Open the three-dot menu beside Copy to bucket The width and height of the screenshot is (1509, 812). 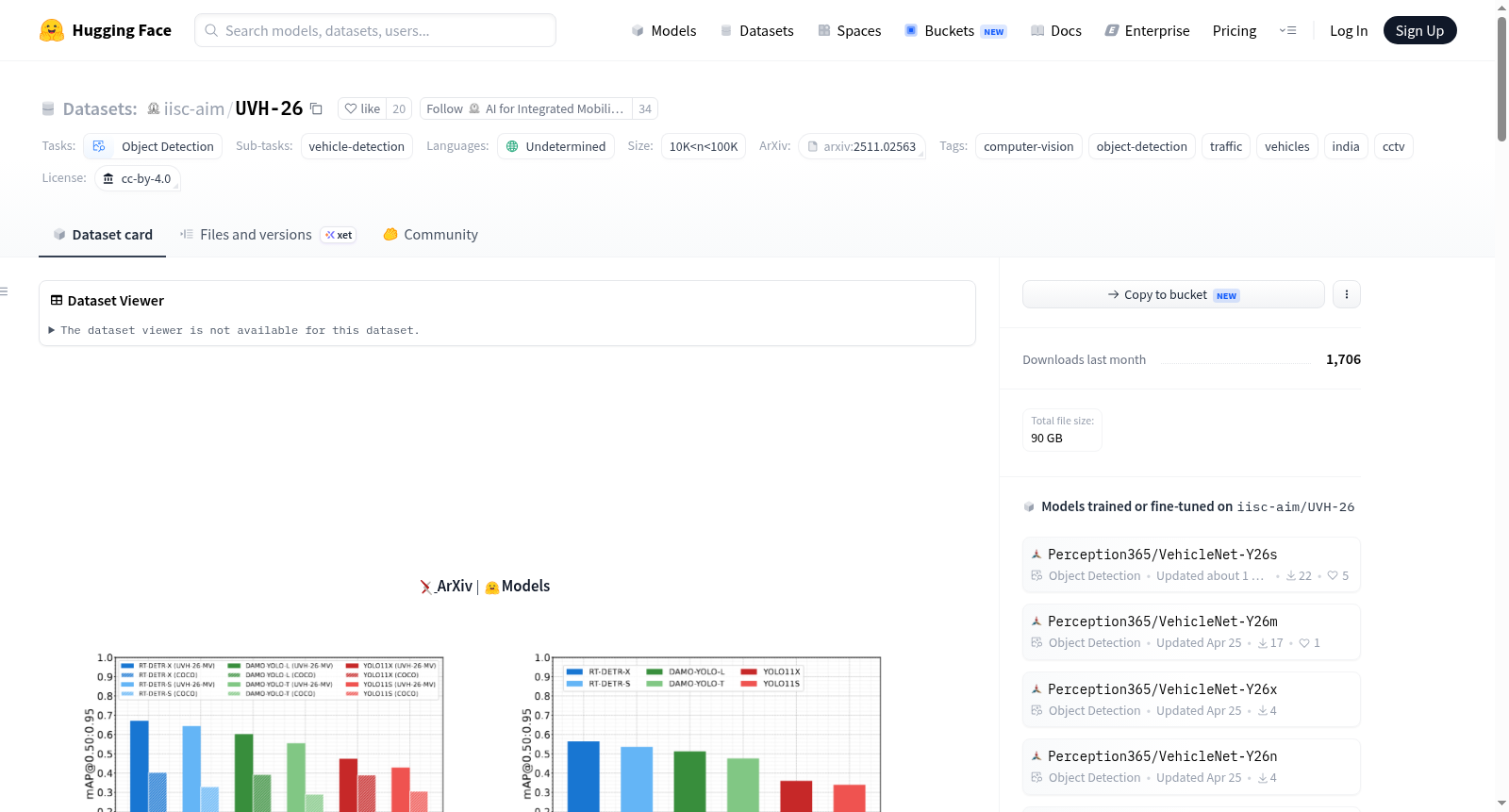(x=1347, y=294)
